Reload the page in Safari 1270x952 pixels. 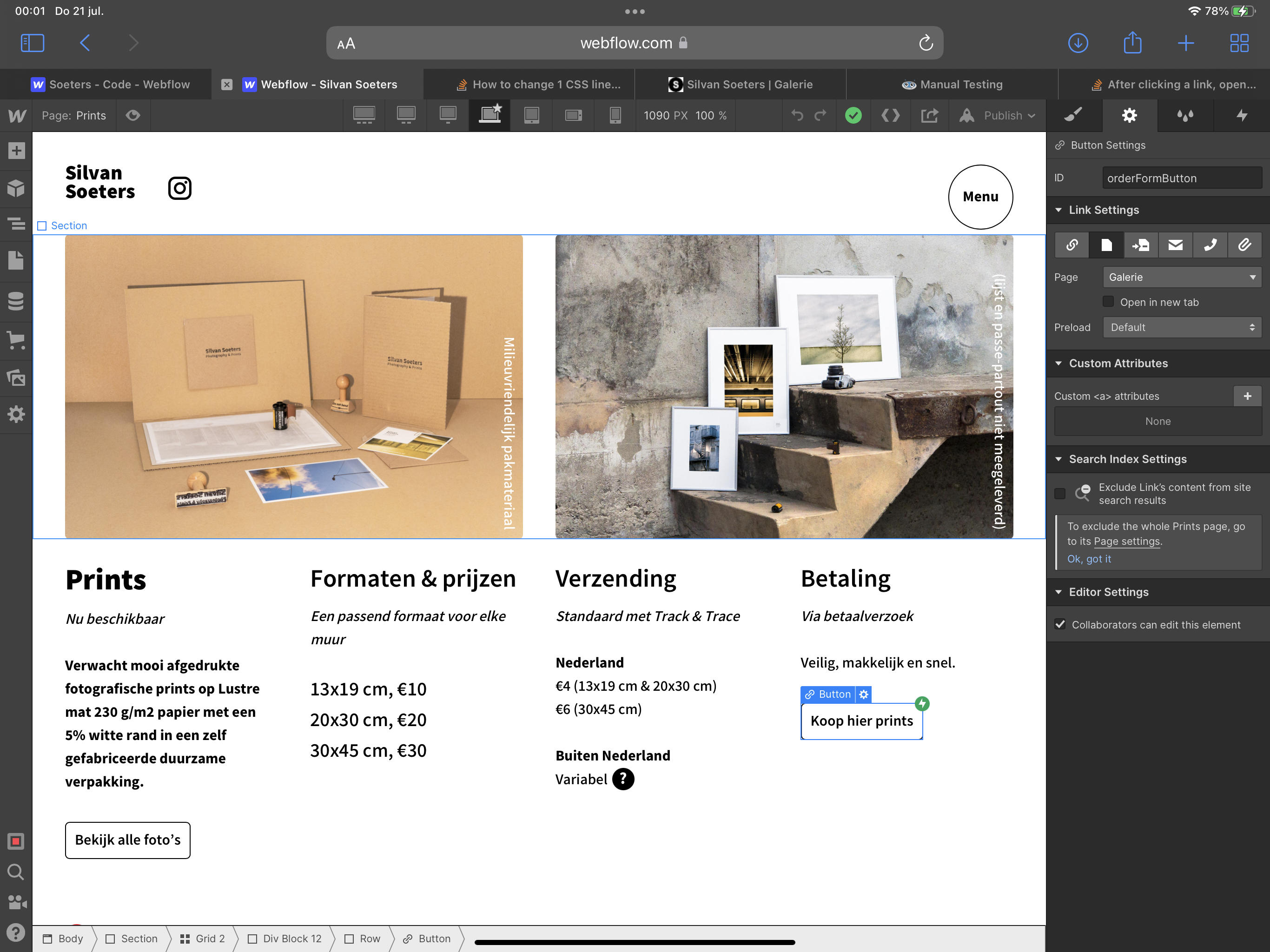click(926, 43)
